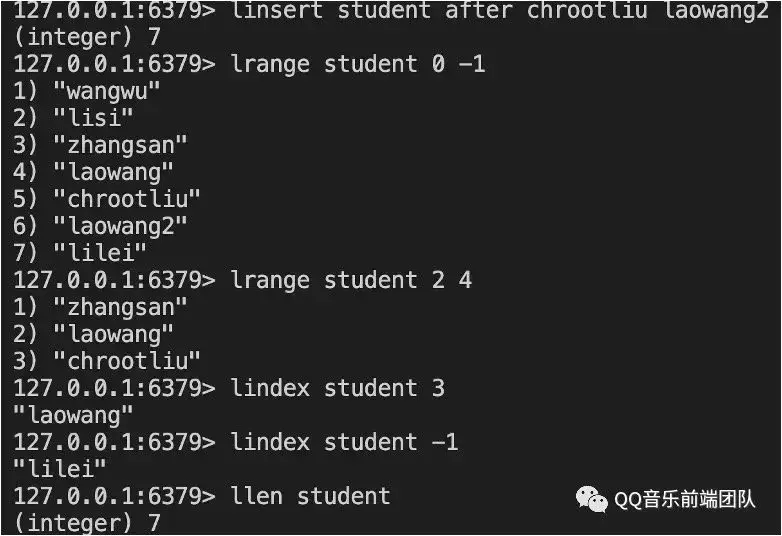
Task: Click "lilei" at position 7 in list
Action: (100, 253)
